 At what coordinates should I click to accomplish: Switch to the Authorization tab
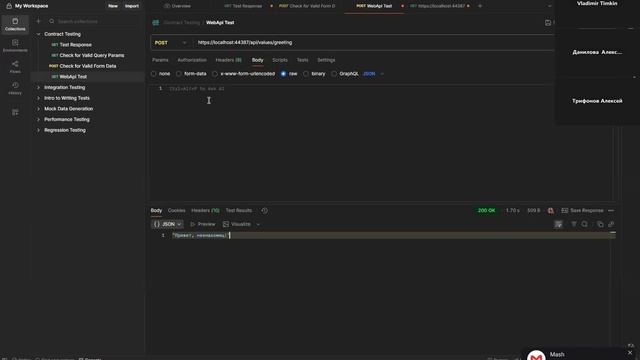pyautogui.click(x=192, y=60)
